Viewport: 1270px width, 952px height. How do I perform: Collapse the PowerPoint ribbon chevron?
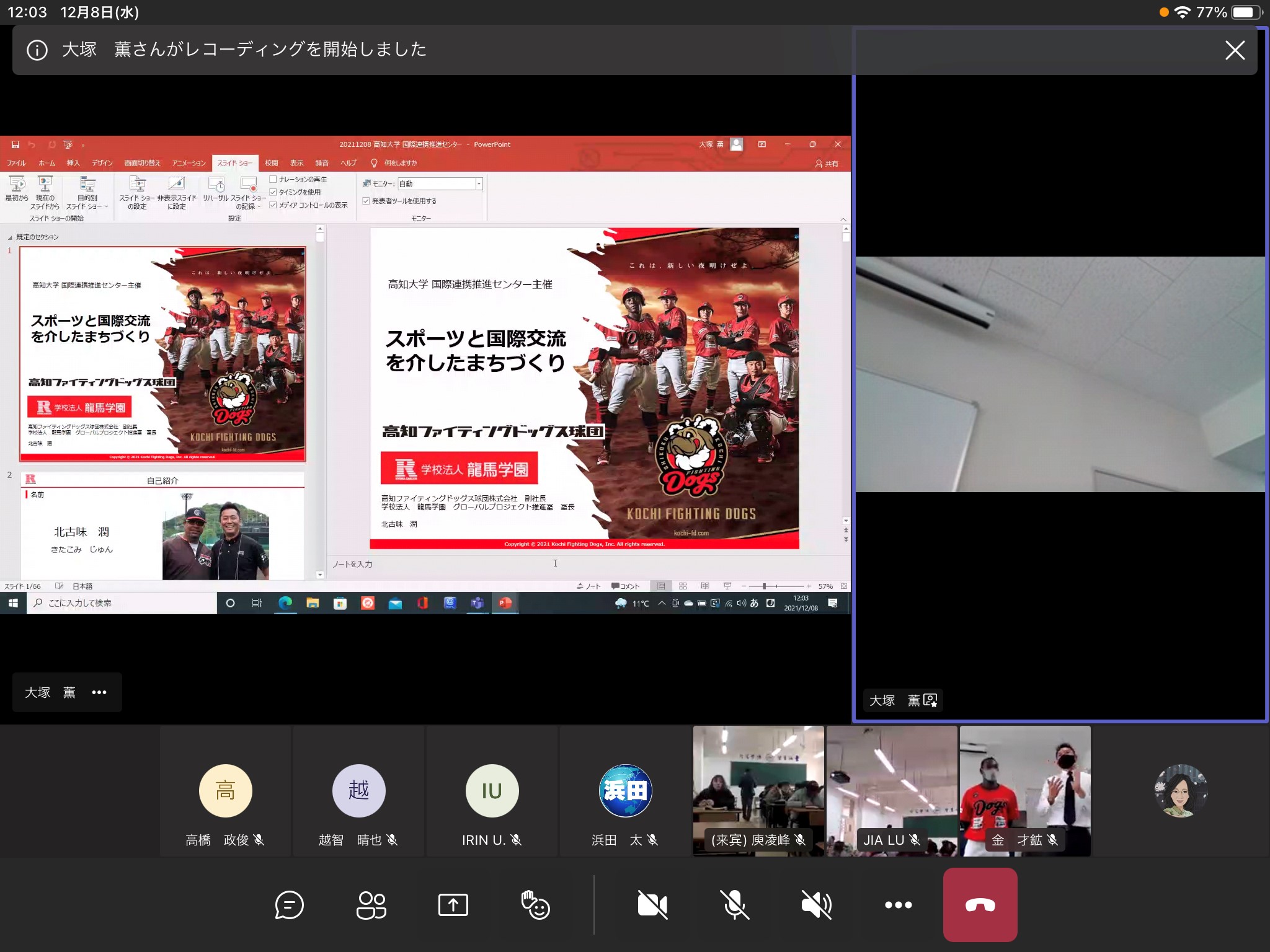(x=843, y=219)
